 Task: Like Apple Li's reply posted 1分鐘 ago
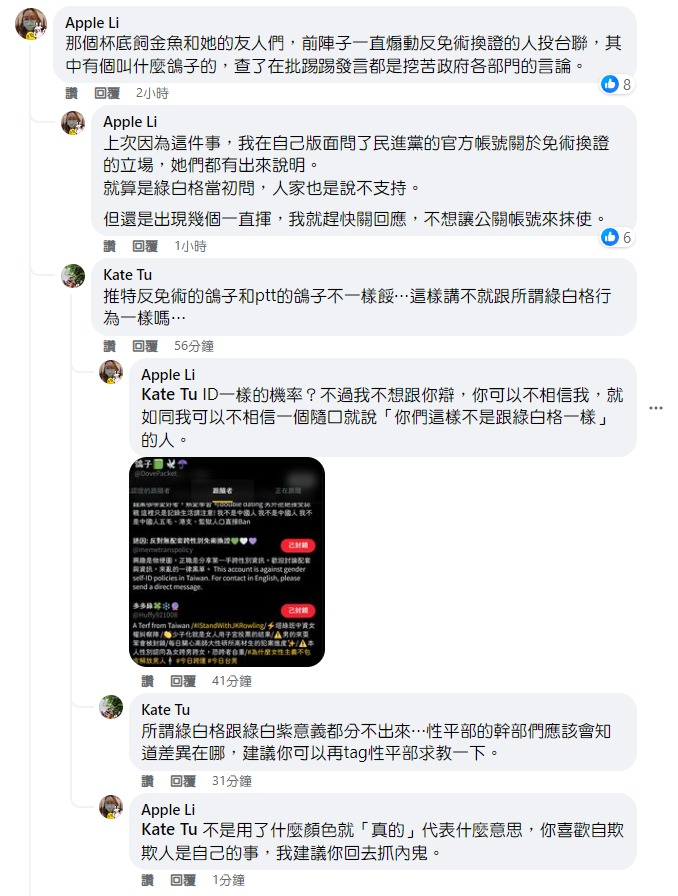tap(147, 880)
